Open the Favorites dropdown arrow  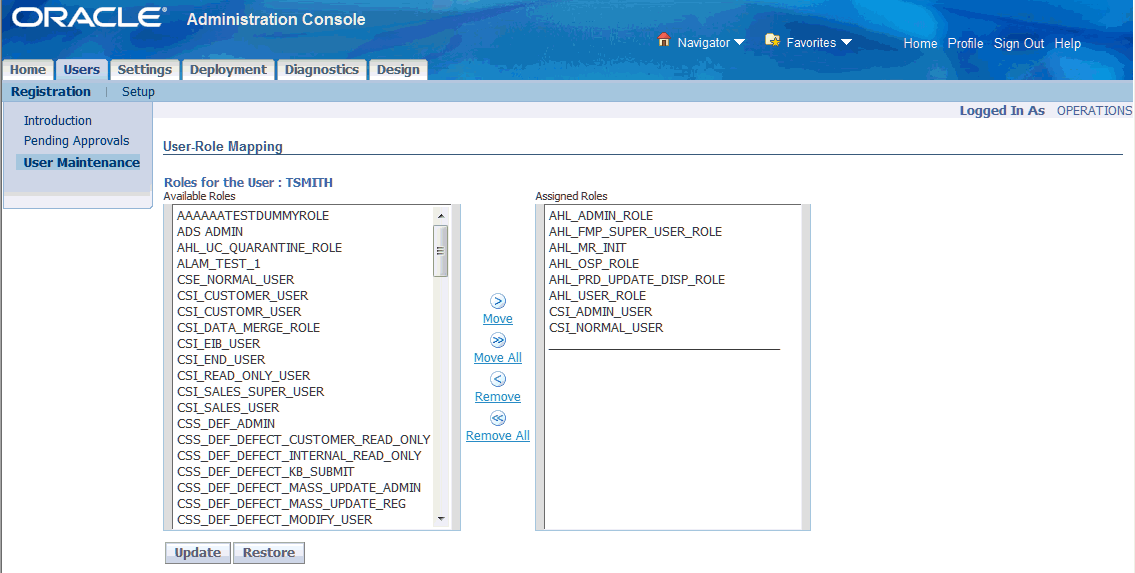[x=846, y=43]
